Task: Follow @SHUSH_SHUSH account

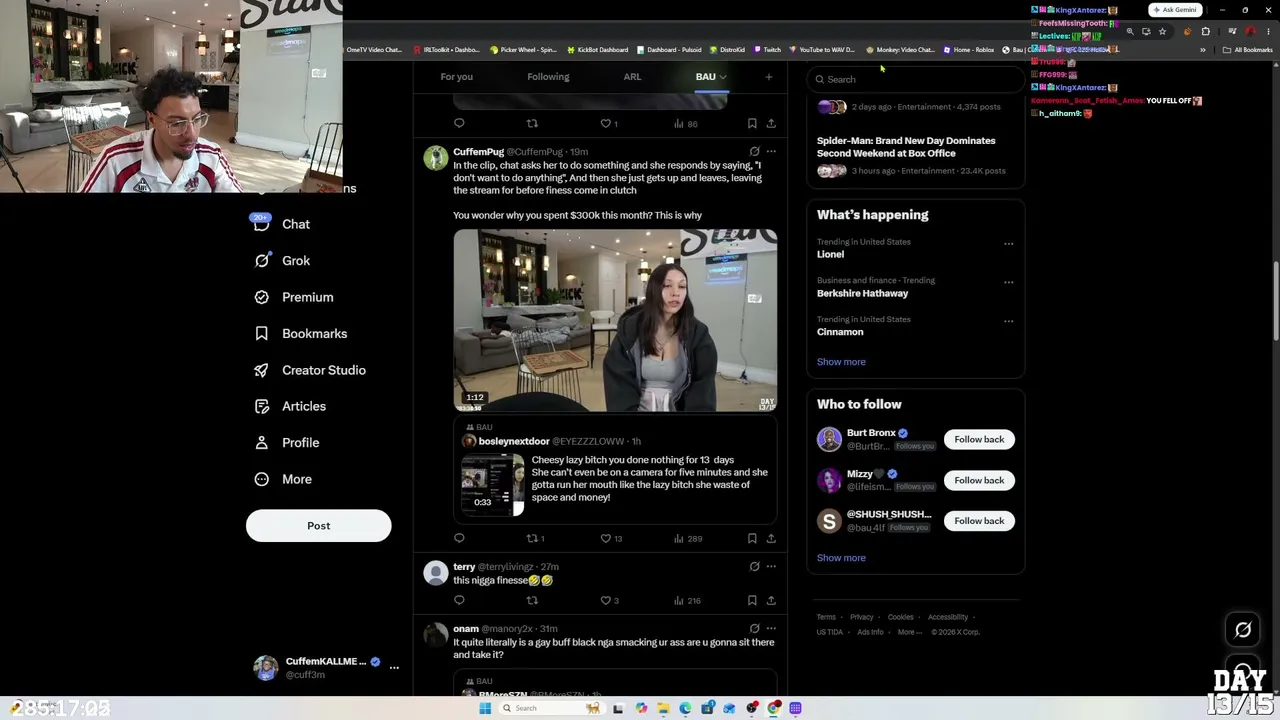Action: (x=979, y=521)
